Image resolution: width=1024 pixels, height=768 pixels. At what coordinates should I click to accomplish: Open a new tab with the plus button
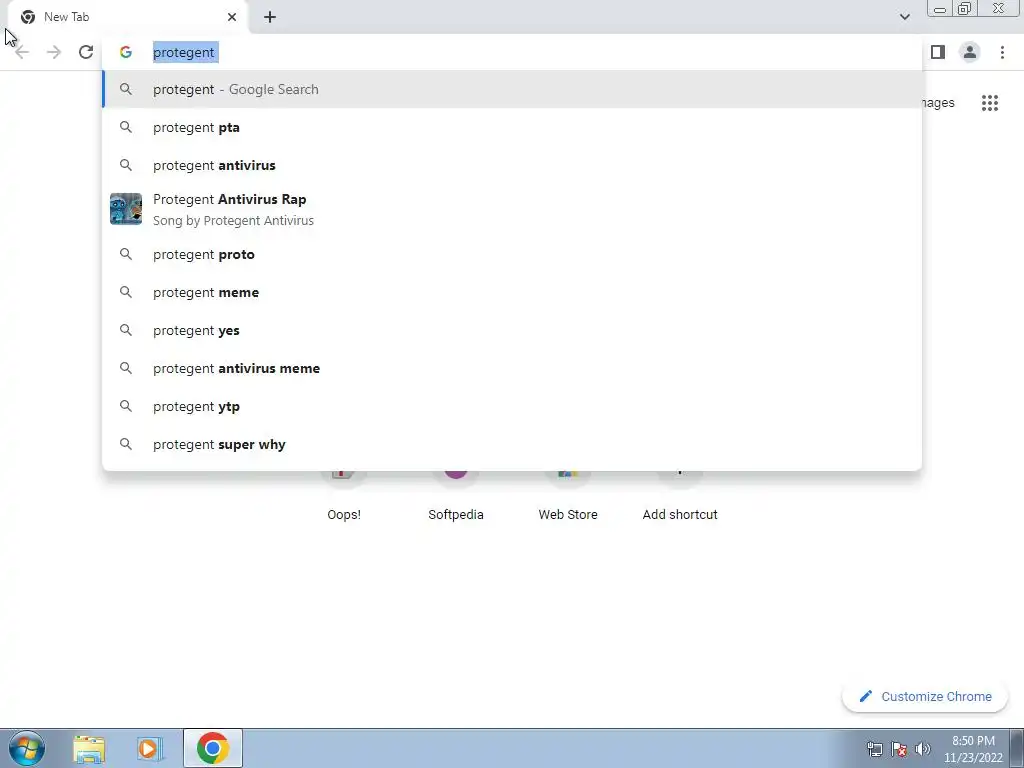270,17
